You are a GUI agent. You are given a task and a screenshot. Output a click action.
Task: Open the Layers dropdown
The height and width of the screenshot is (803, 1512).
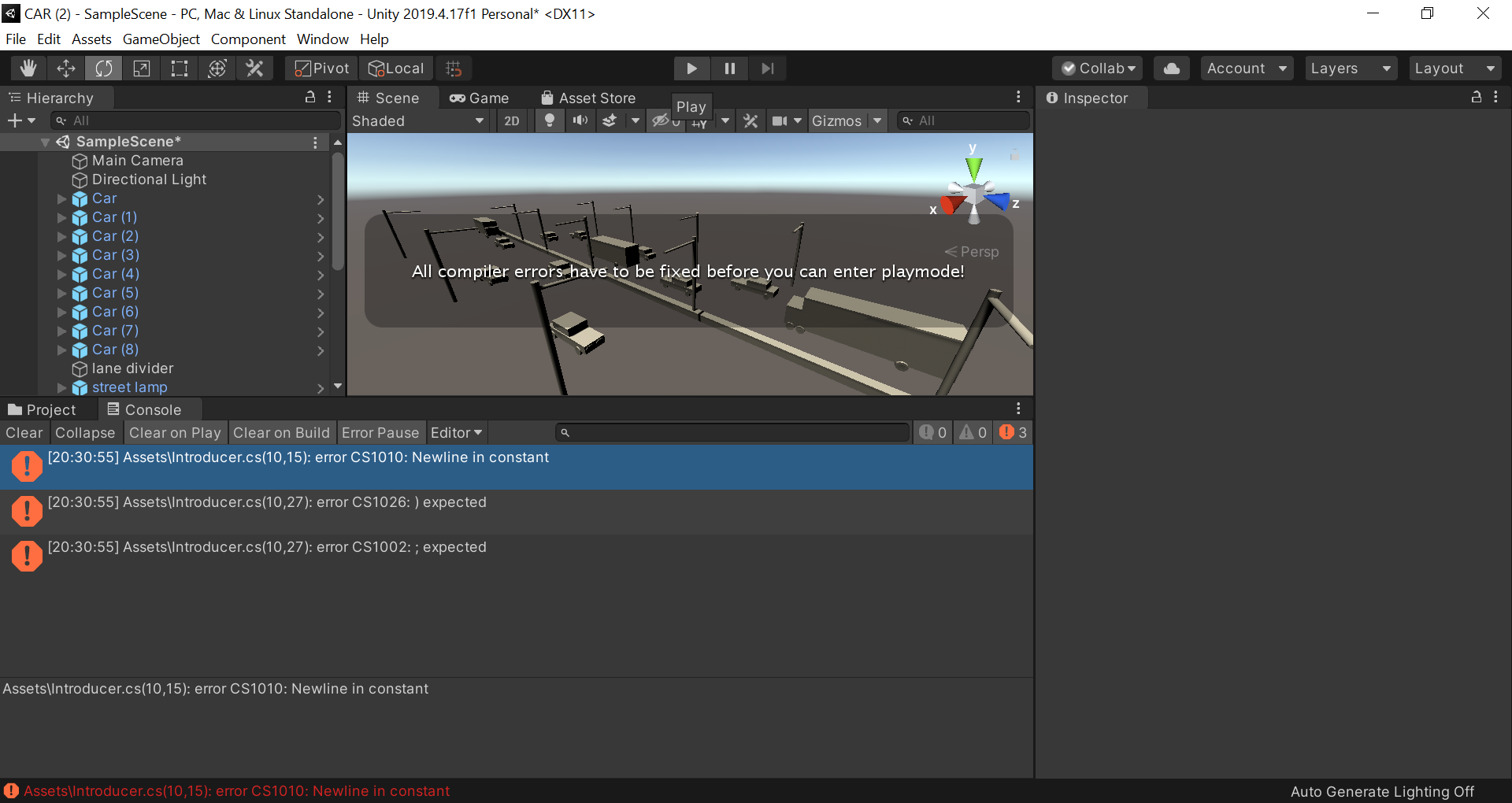(x=1350, y=68)
